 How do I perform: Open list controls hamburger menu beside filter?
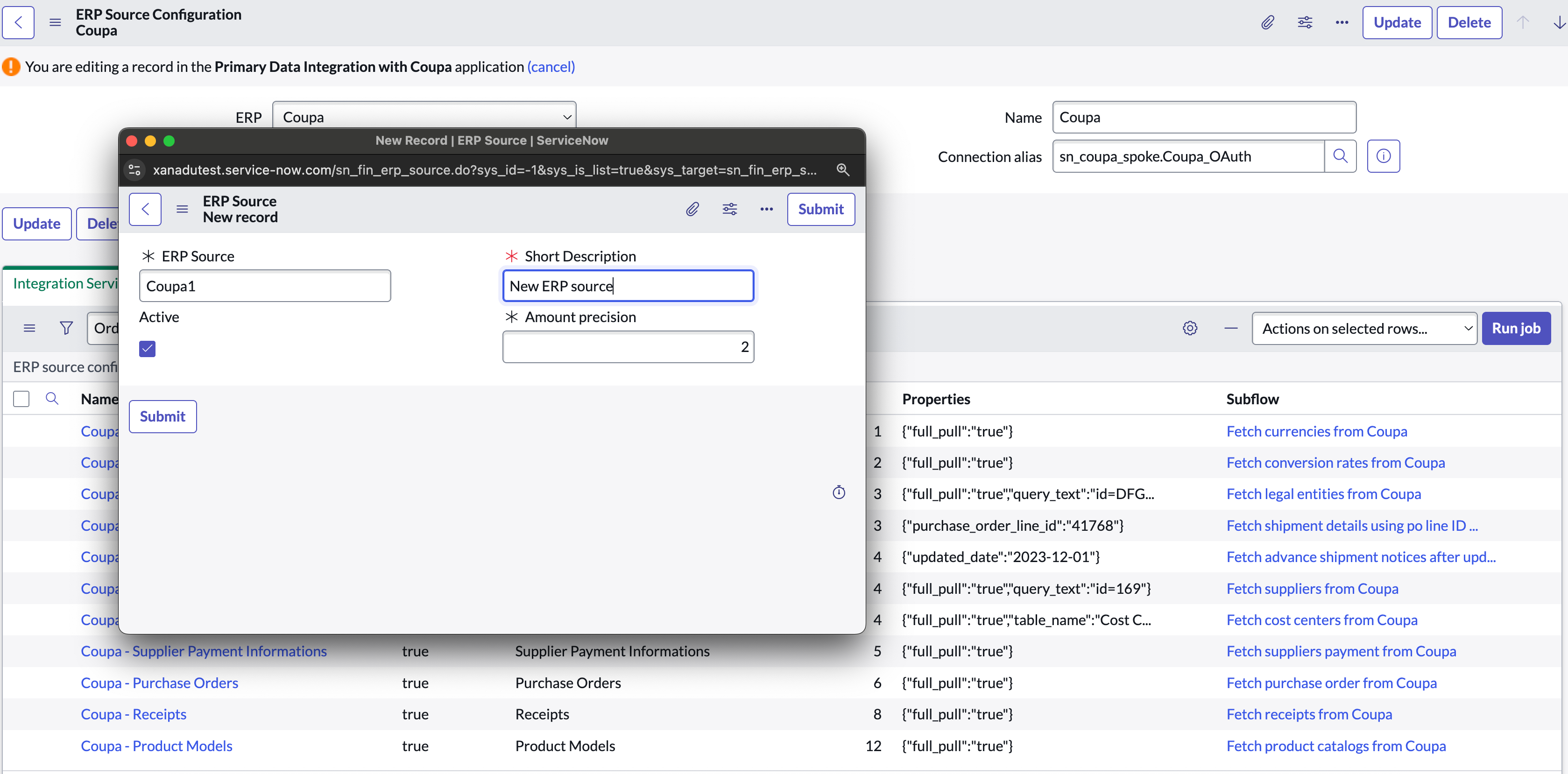click(29, 329)
